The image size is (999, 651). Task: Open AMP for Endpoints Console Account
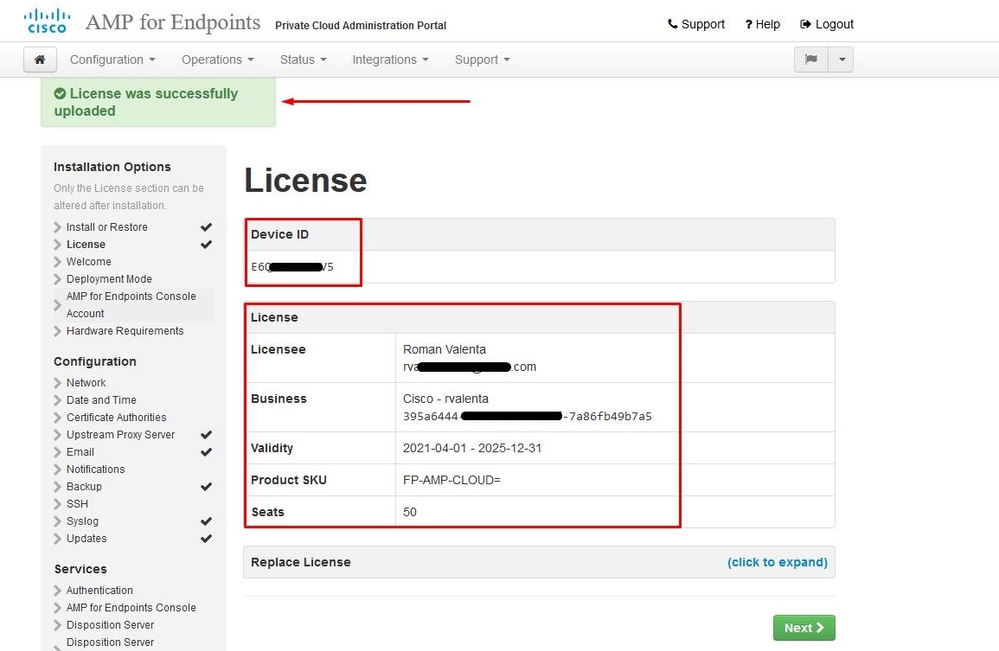131,305
